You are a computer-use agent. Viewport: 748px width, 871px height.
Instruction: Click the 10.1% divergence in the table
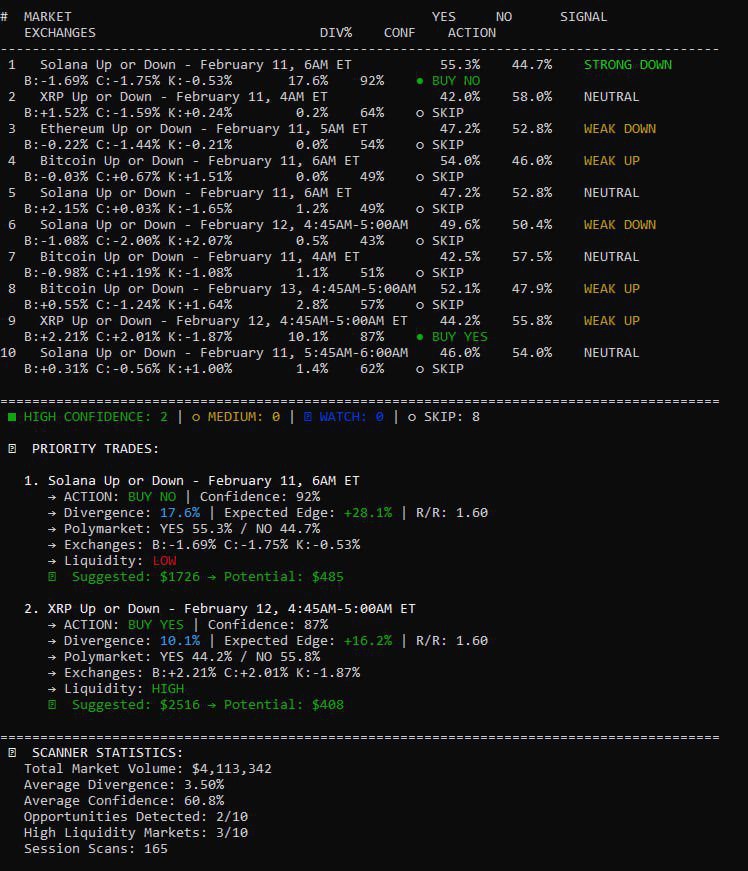pyautogui.click(x=308, y=337)
